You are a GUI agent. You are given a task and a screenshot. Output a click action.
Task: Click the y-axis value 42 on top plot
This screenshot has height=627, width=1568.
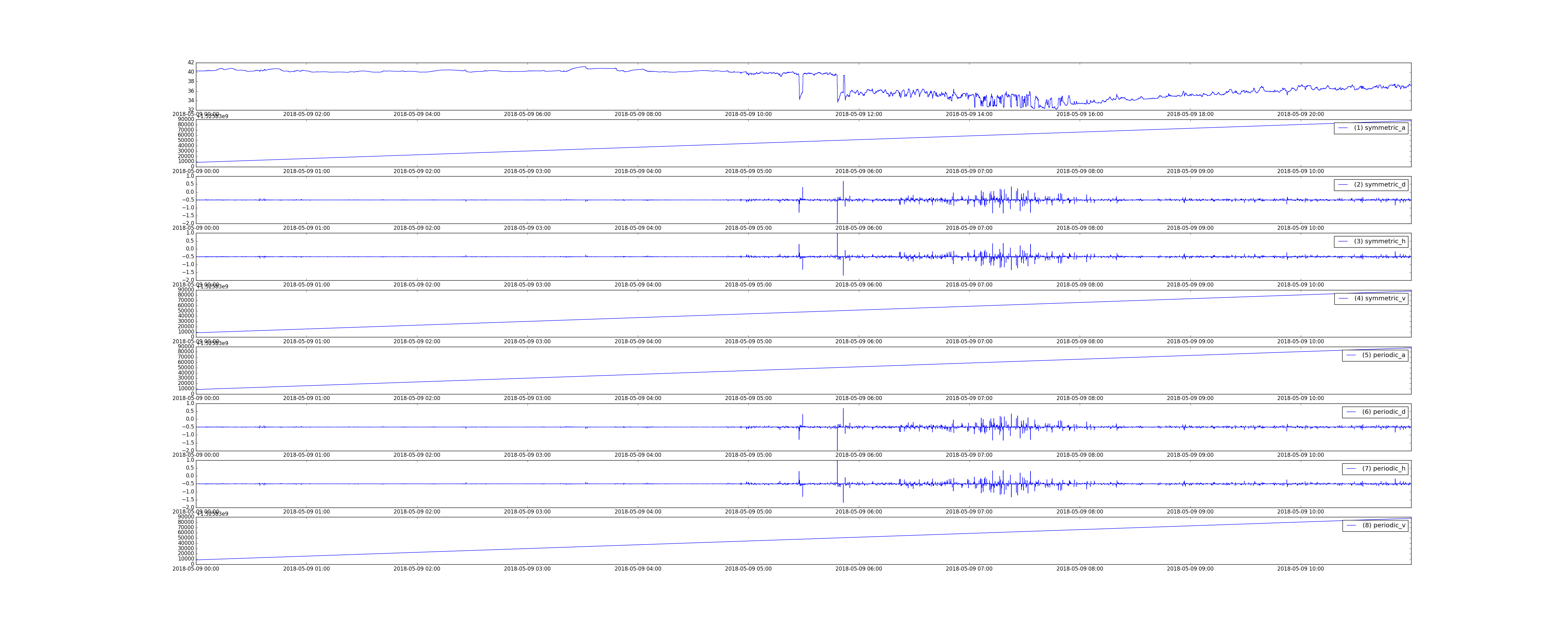191,63
